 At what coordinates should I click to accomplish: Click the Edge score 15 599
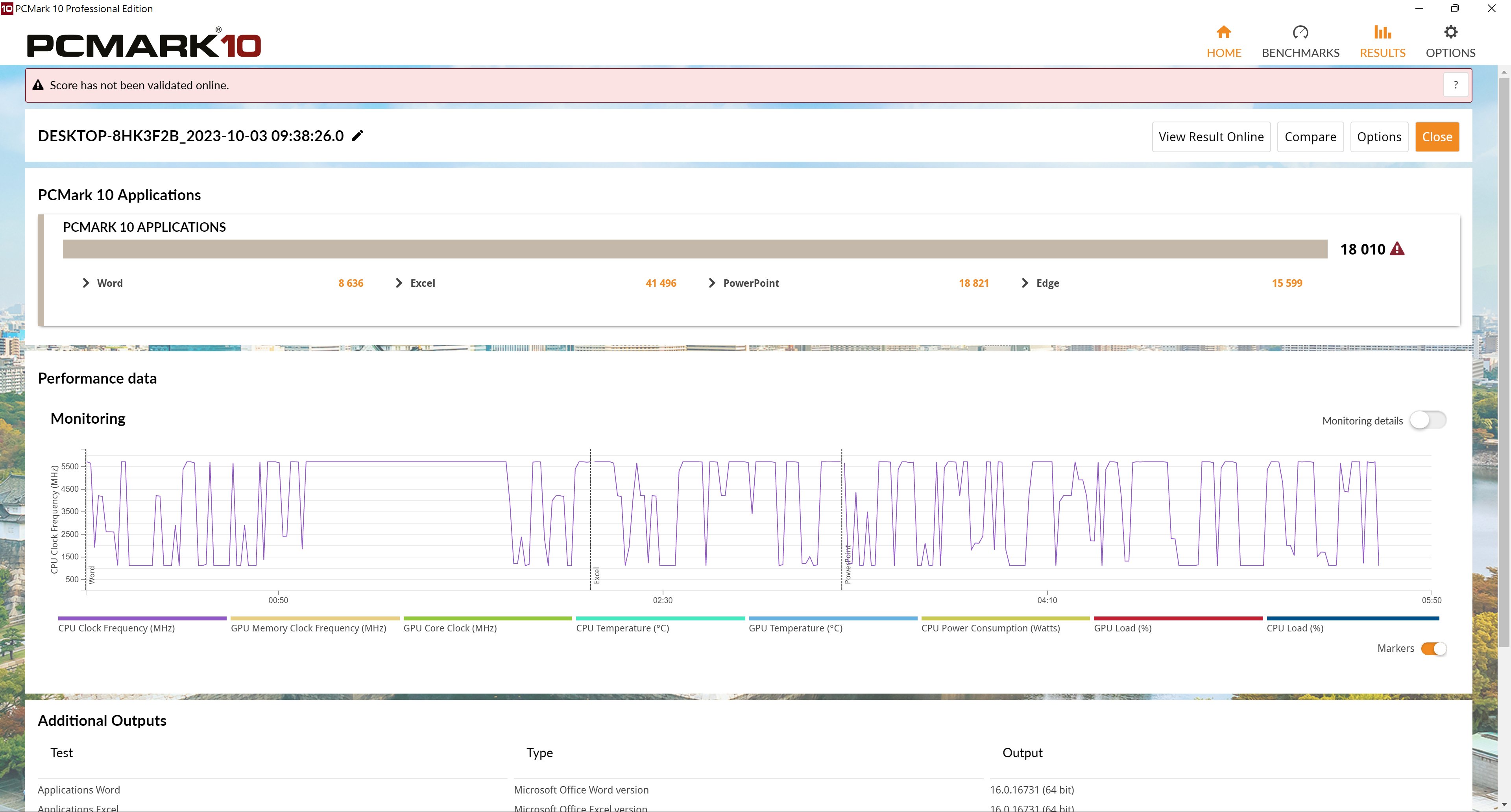(x=1286, y=283)
